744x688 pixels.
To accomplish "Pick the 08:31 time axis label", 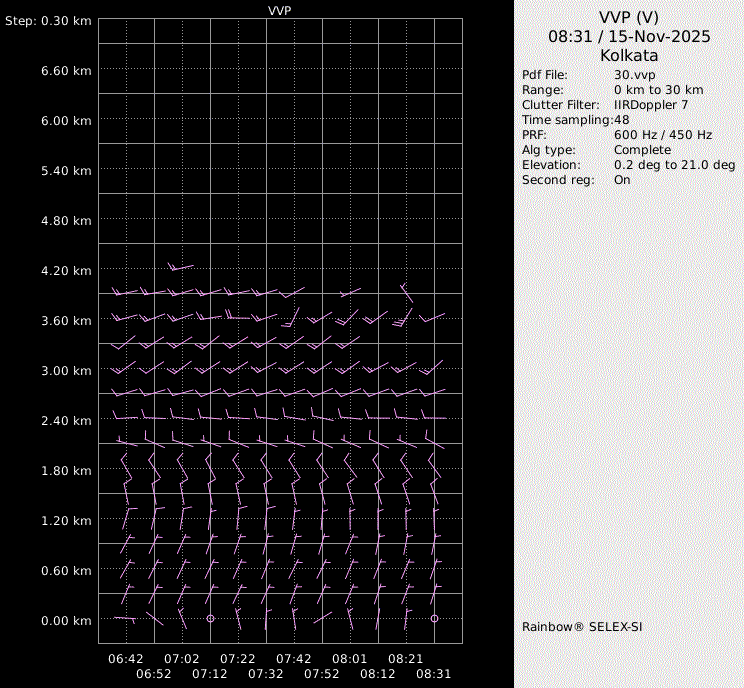I will pyautogui.click(x=433, y=674).
